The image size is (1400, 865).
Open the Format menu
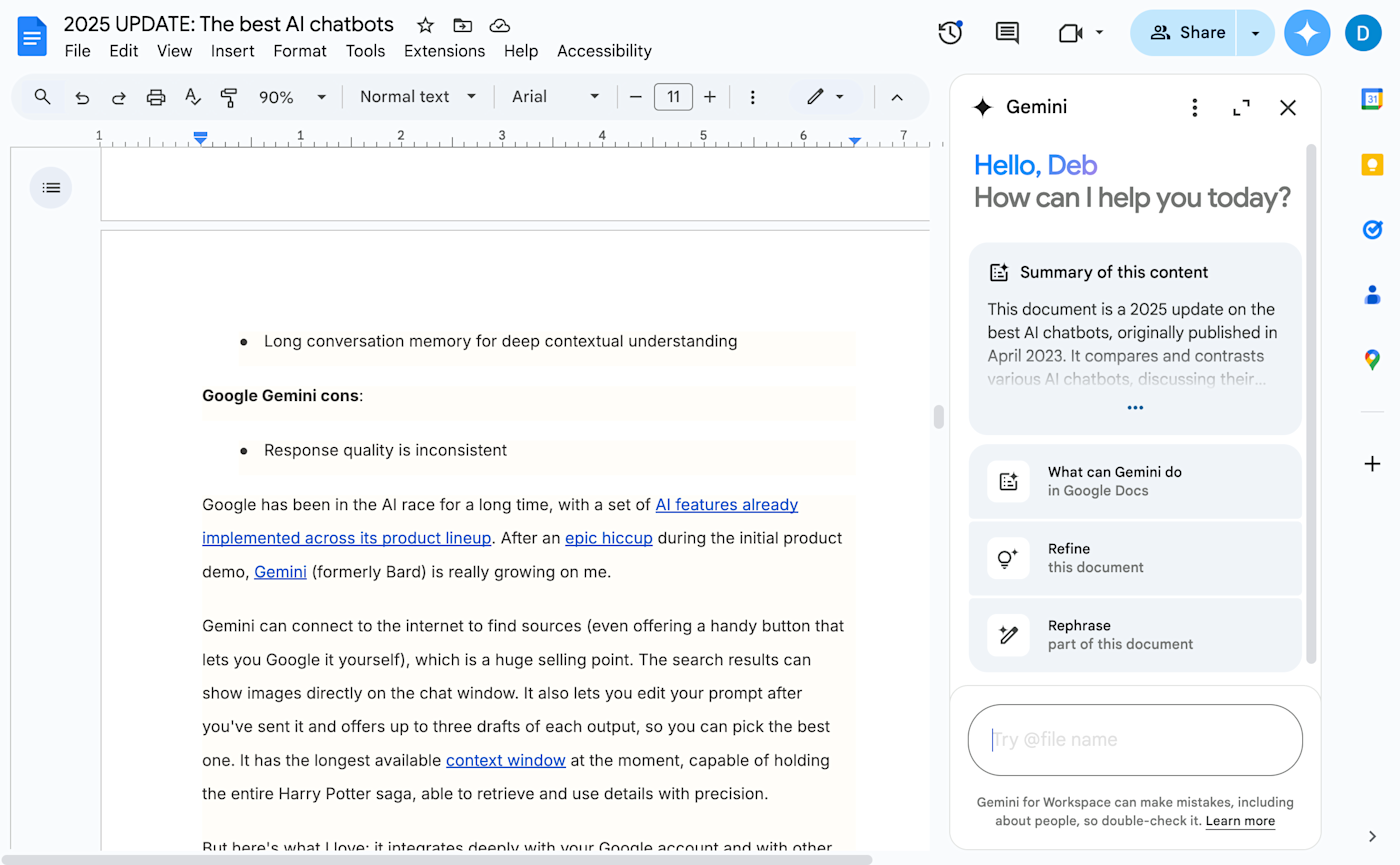point(300,51)
